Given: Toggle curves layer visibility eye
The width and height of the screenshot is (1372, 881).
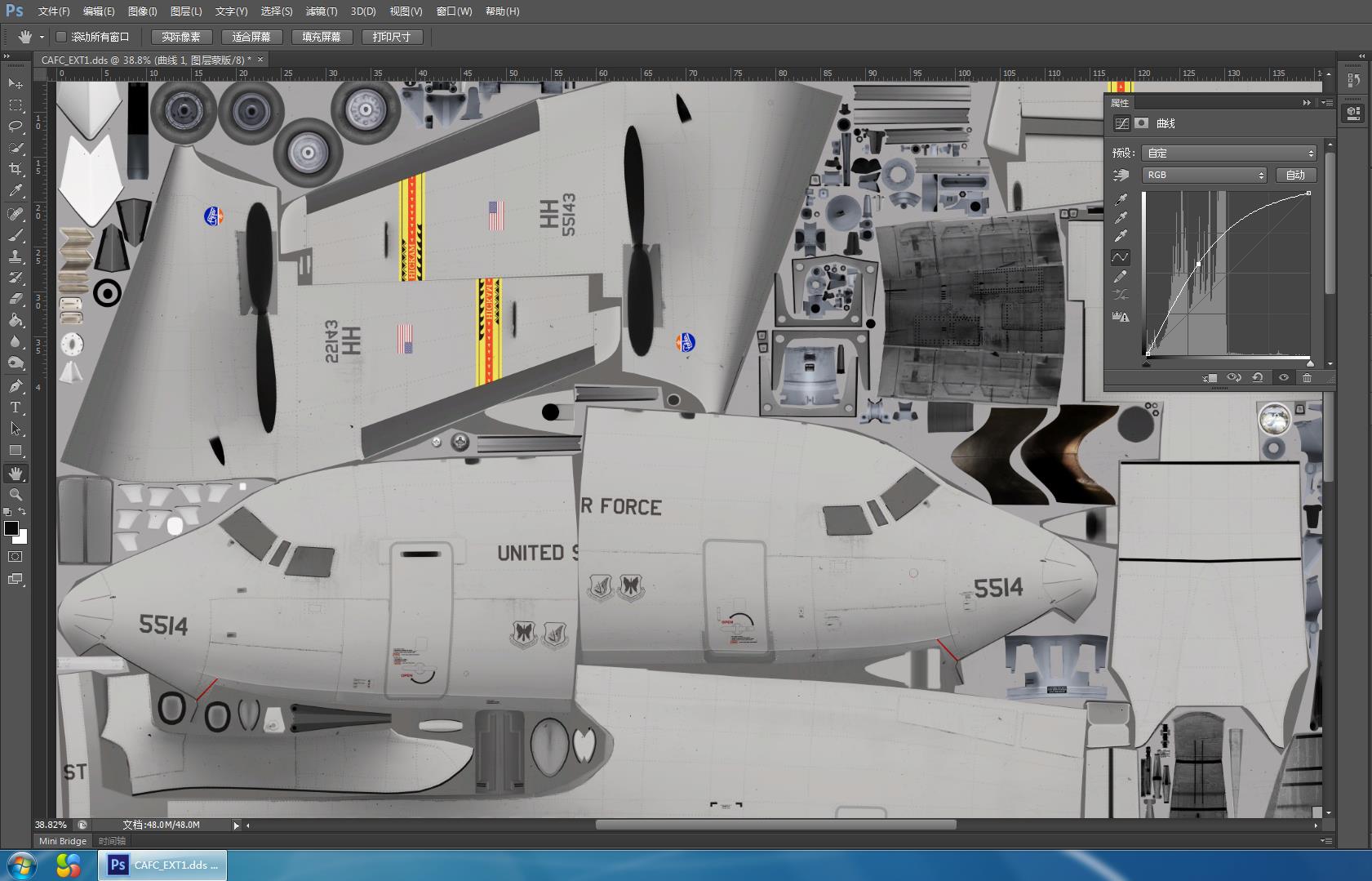Looking at the screenshot, I should point(1284,378).
